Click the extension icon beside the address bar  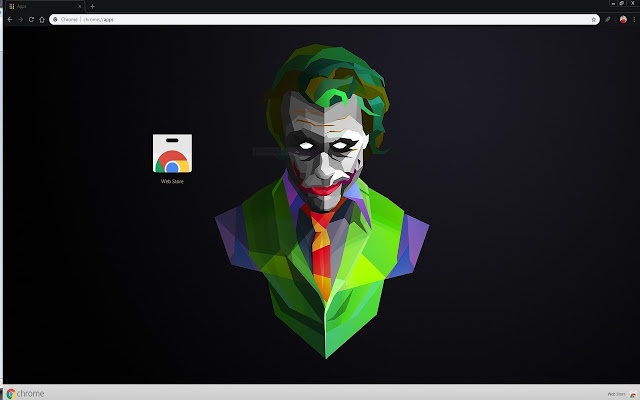608,19
